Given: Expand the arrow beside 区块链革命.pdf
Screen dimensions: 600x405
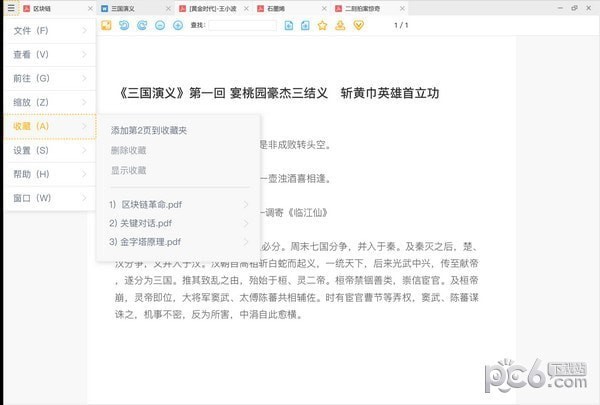Looking at the screenshot, I should click(x=246, y=205).
